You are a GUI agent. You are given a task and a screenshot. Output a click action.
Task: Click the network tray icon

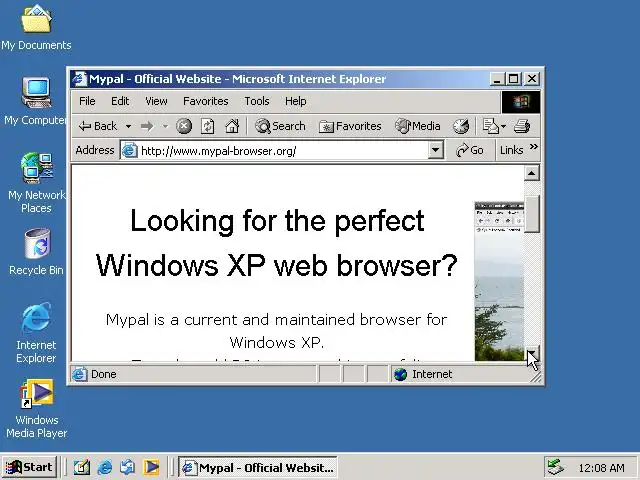pyautogui.click(x=555, y=467)
